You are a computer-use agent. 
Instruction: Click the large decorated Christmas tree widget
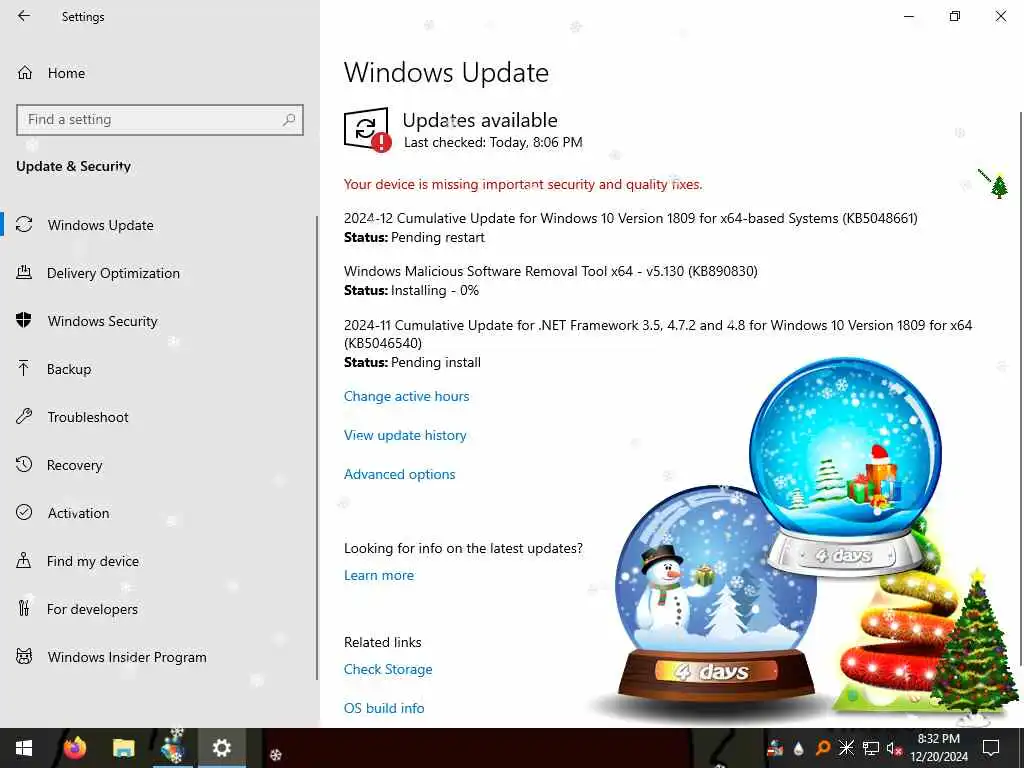point(973,643)
